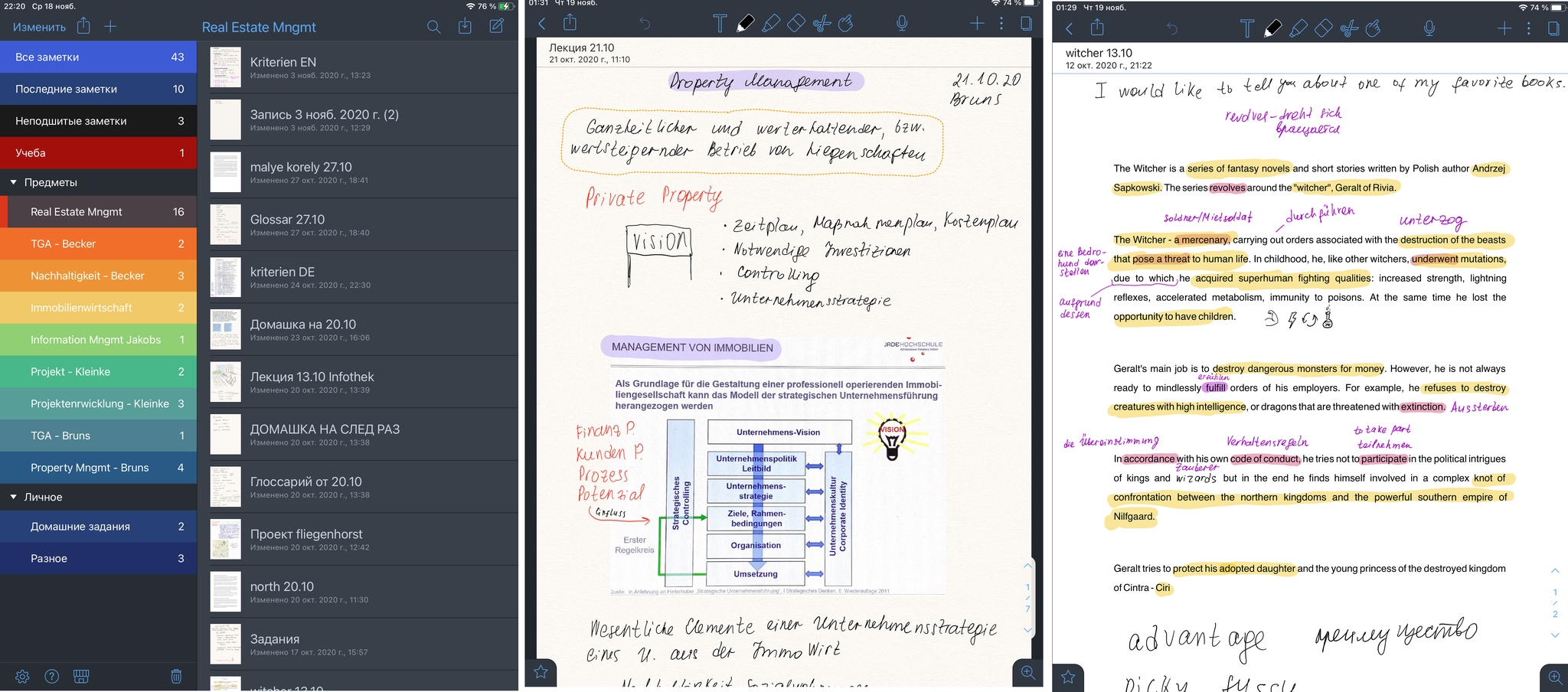Click the title Лекция 21.10 to rename
This screenshot has height=692, width=1568.
tap(581, 47)
